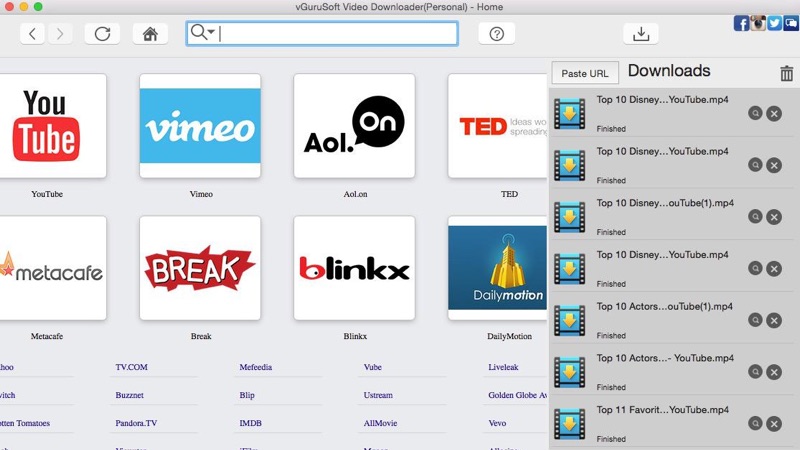Locate Top 10 Actors...ouTube(1).mp4 with magnifier
Image resolution: width=800 pixels, height=450 pixels.
[x=755, y=320]
